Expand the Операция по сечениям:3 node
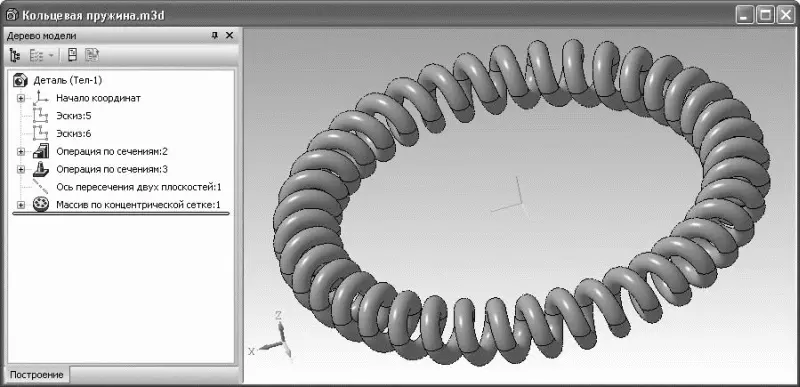Viewport: 800px width, 387px height. click(20, 169)
